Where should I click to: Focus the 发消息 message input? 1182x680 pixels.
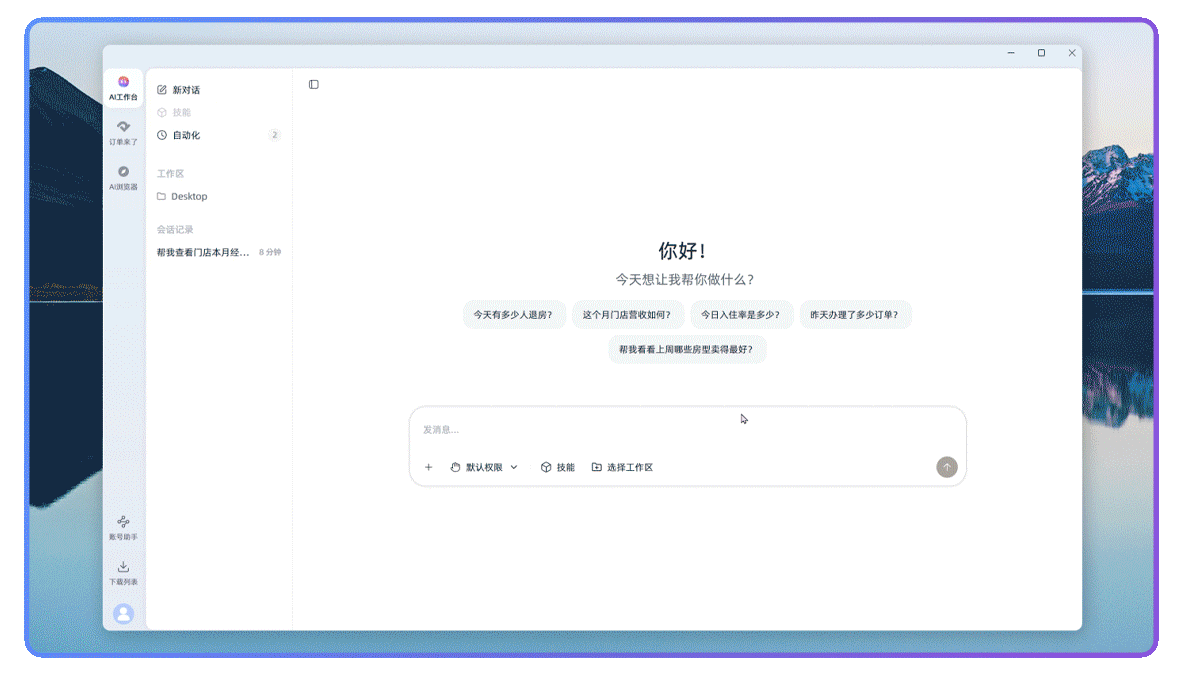[x=687, y=430]
